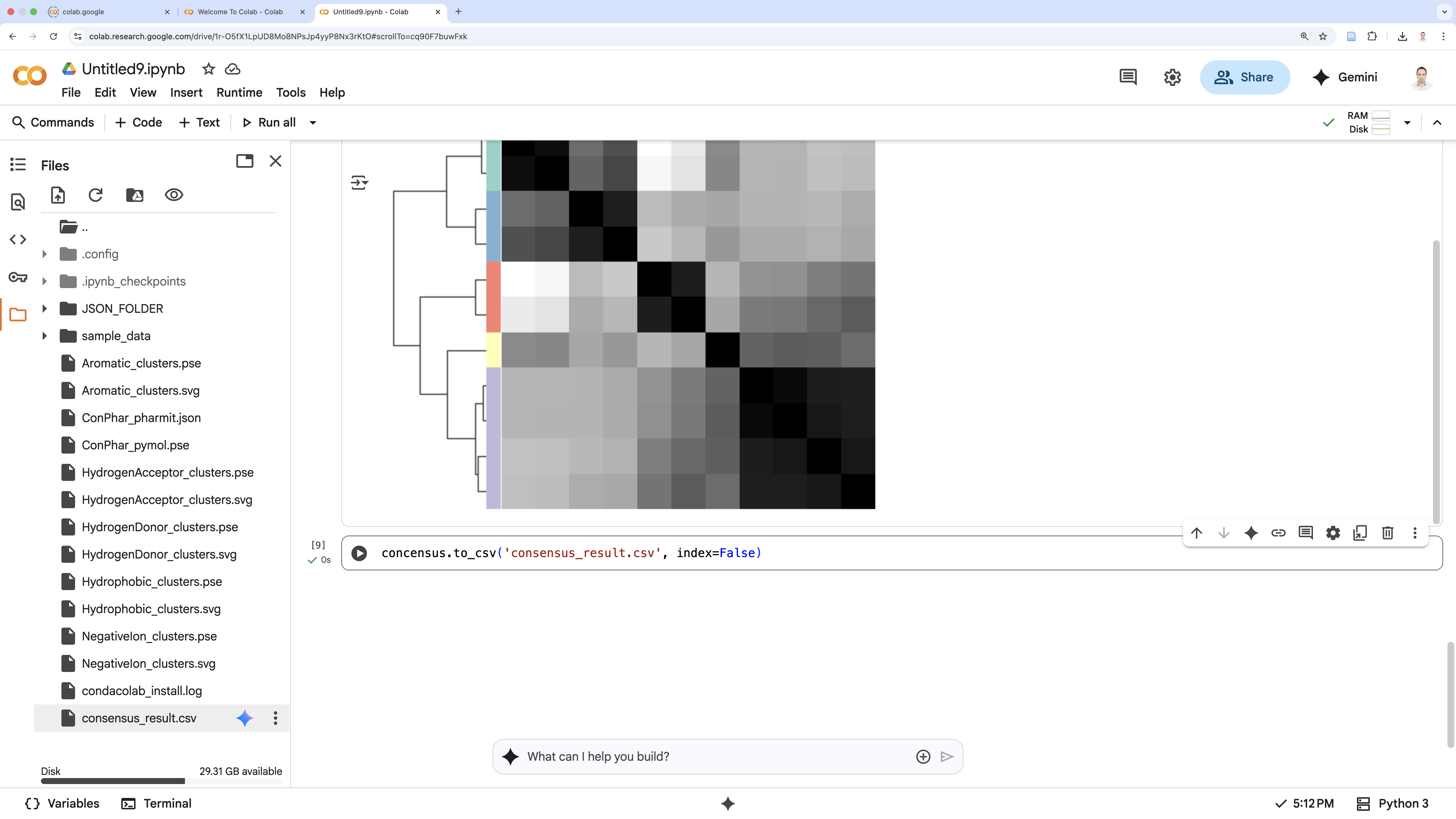
Task: Click the Share button
Action: point(1245,77)
